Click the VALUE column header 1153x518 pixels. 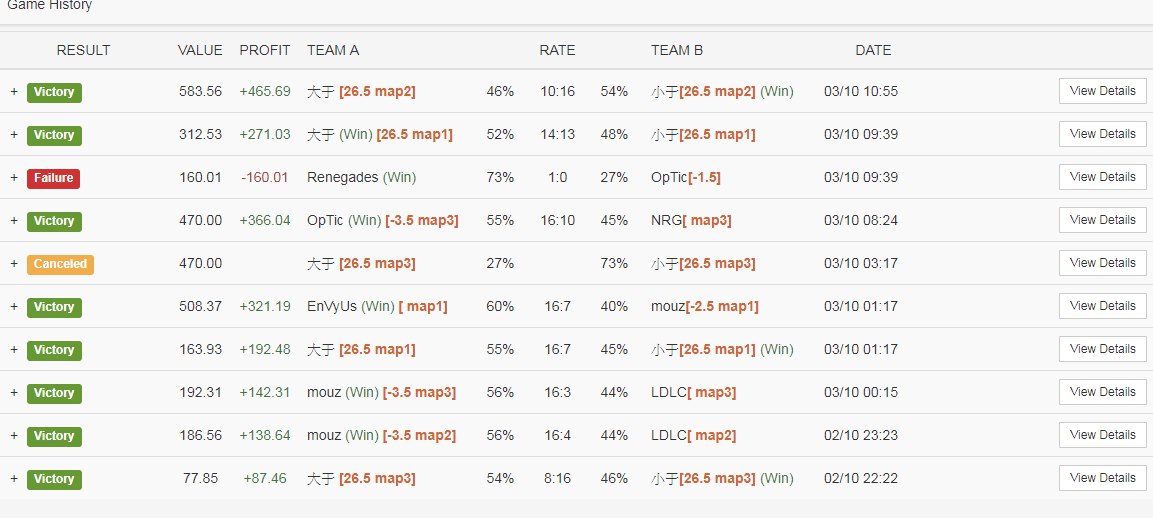coord(200,50)
